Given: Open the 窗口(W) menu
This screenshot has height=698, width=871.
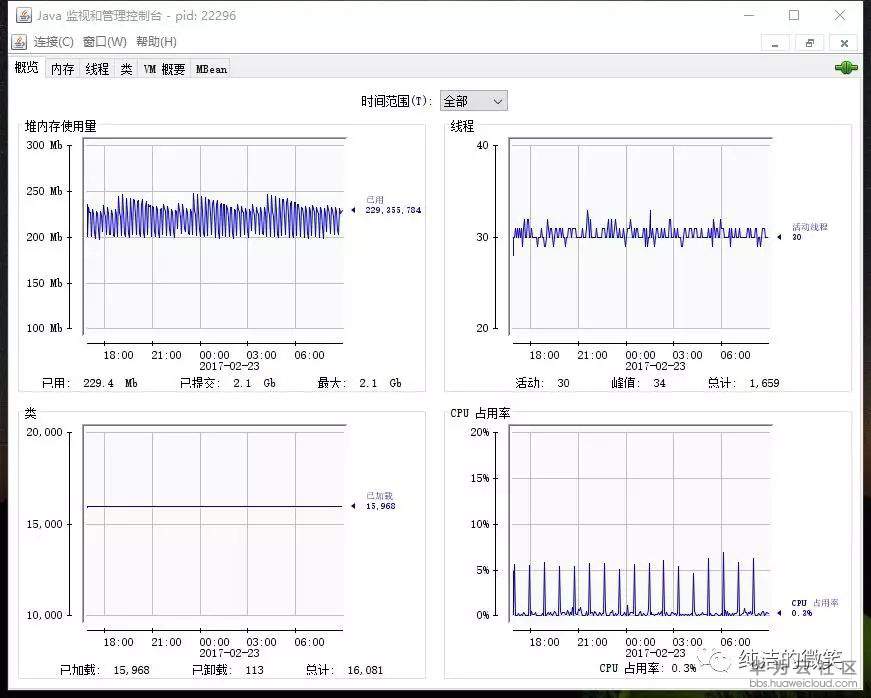Looking at the screenshot, I should click(x=104, y=42).
